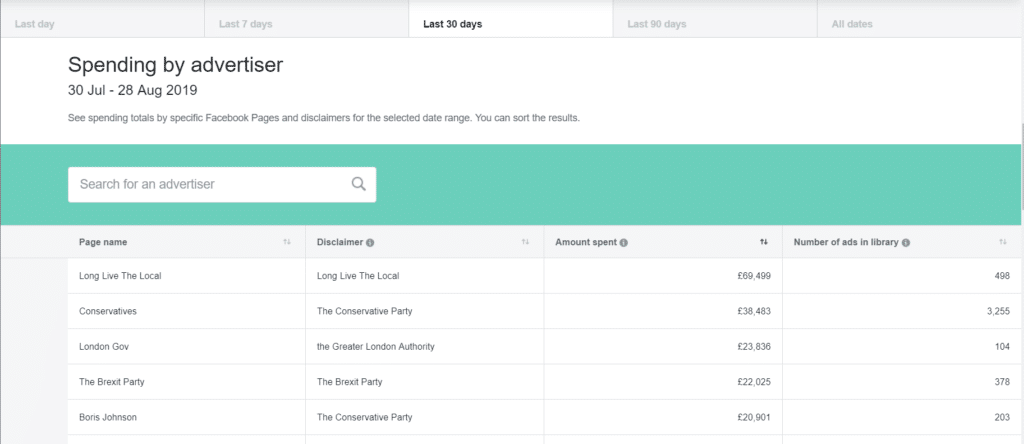Focus the Search for an advertiser field
Screen dimensions: 1024x444
pos(222,184)
